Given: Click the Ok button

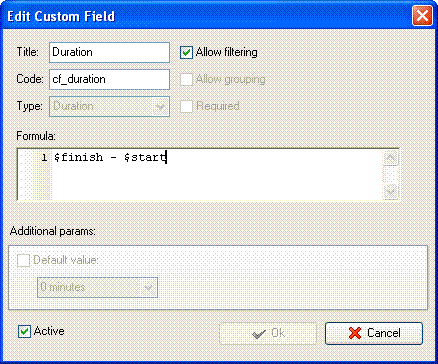Looking at the screenshot, I should pos(268,333).
